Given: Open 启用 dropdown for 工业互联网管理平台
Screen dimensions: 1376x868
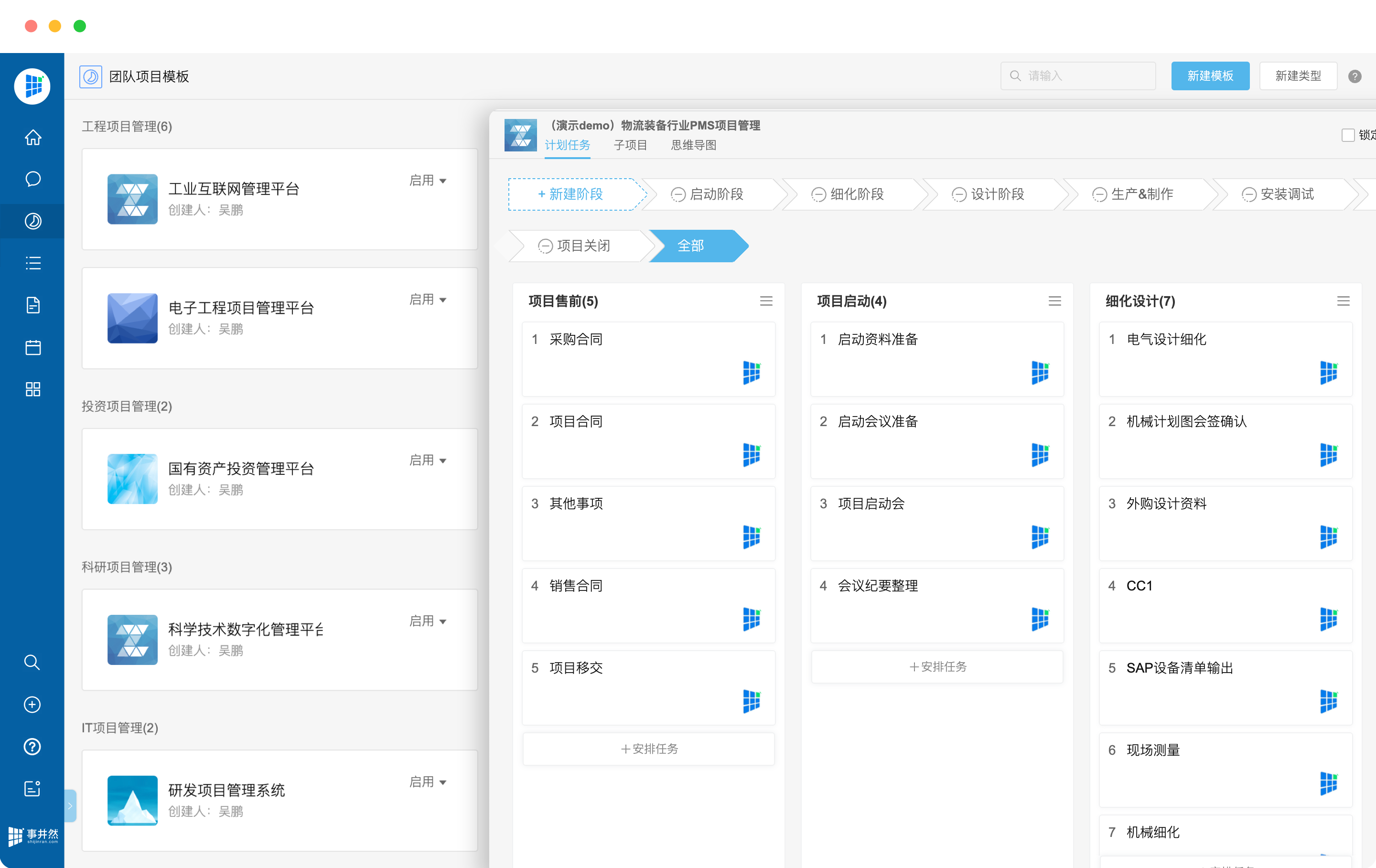Looking at the screenshot, I should [x=428, y=181].
